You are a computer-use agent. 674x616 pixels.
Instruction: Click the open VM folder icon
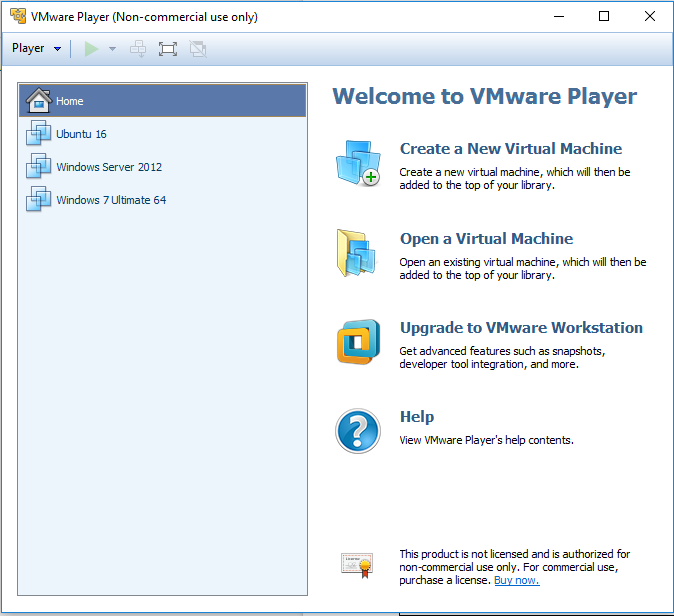[356, 253]
